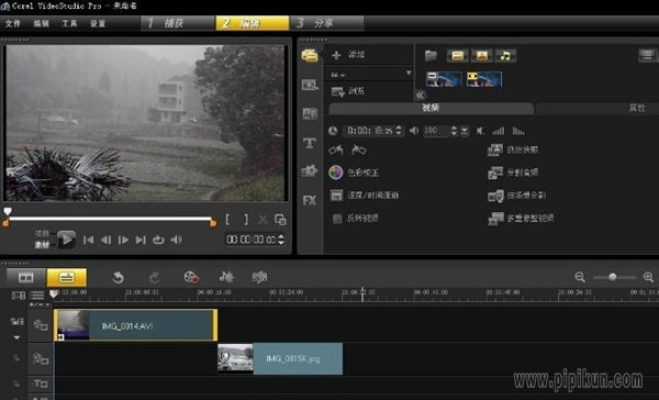Click the Color Correction icon
The image size is (659, 400).
tap(337, 172)
